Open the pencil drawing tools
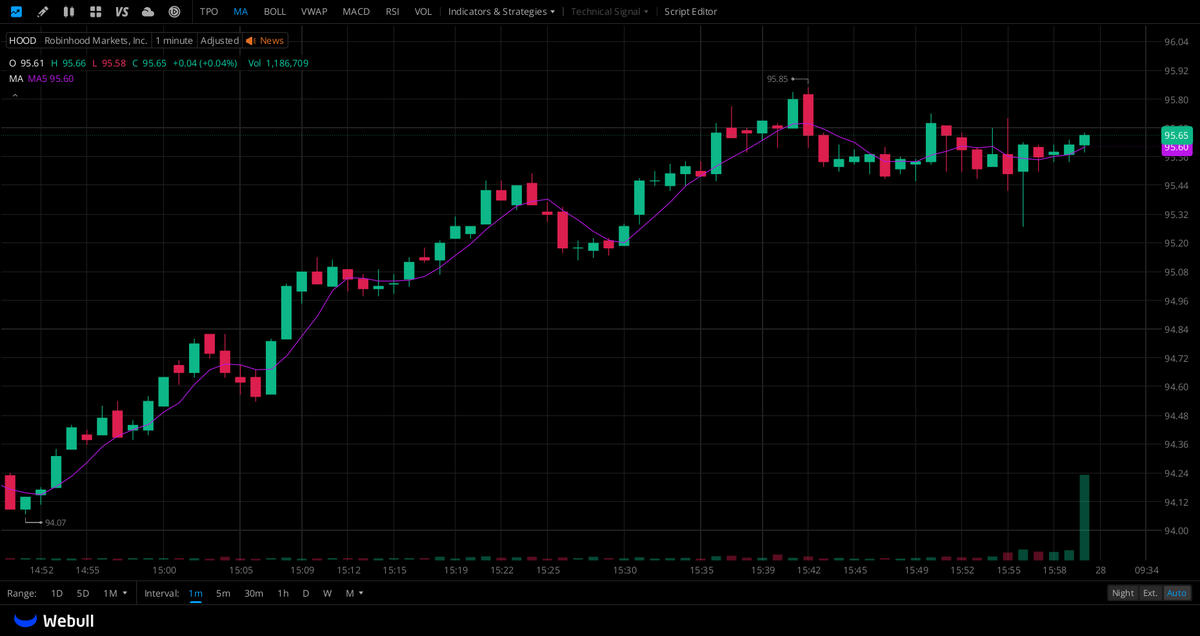The image size is (1200, 636). coord(42,12)
